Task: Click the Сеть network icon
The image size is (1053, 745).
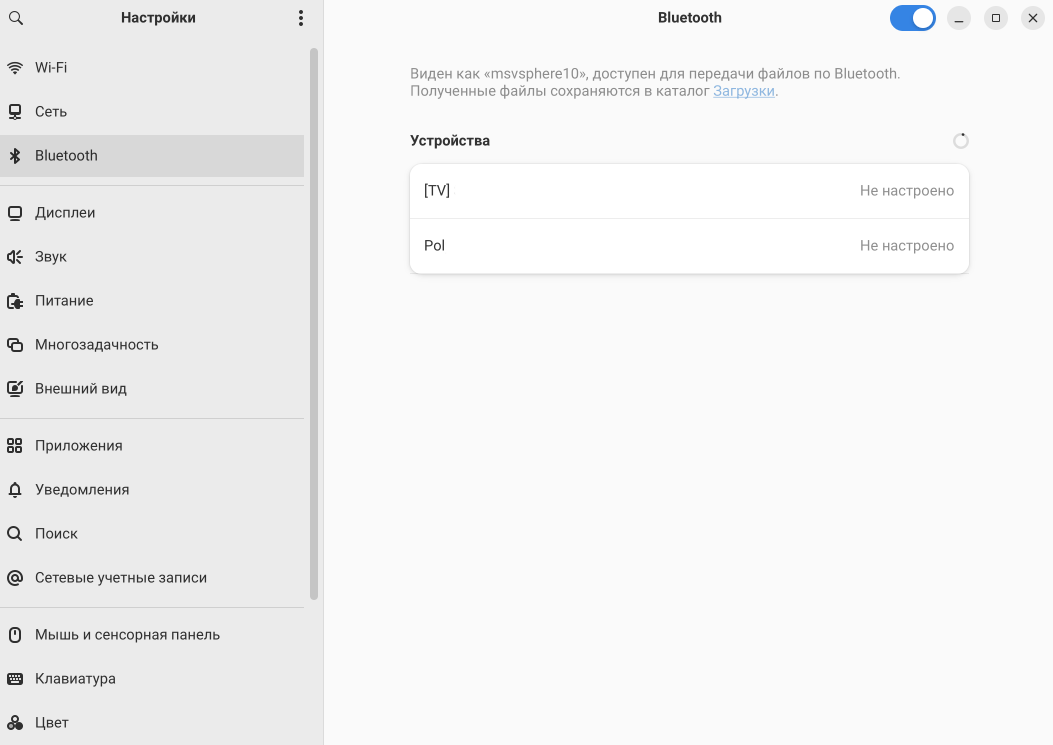Action: point(15,112)
